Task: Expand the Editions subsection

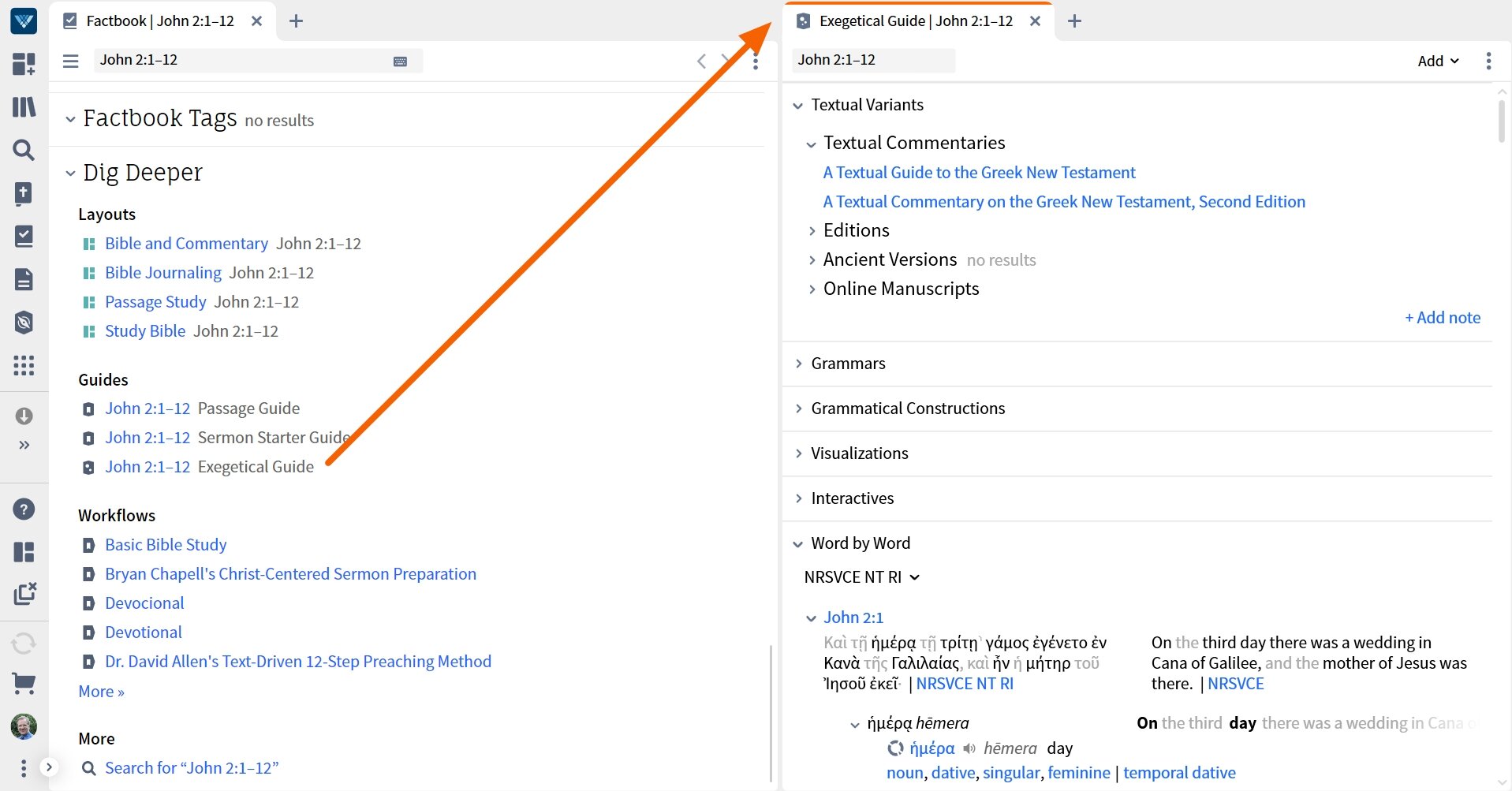Action: click(812, 231)
